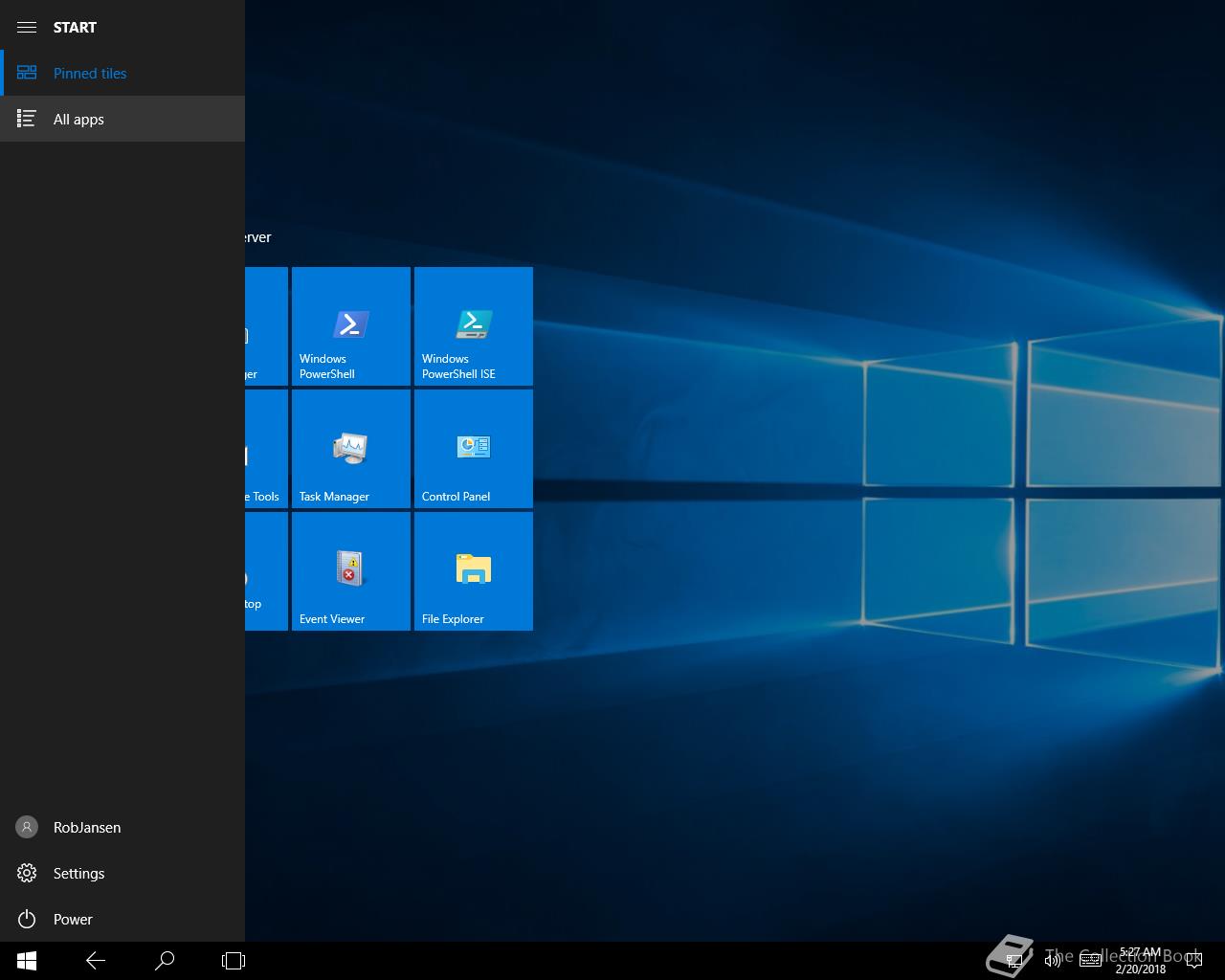This screenshot has height=980, width=1225.
Task: Show the touch keyboard
Action: tap(1091, 960)
